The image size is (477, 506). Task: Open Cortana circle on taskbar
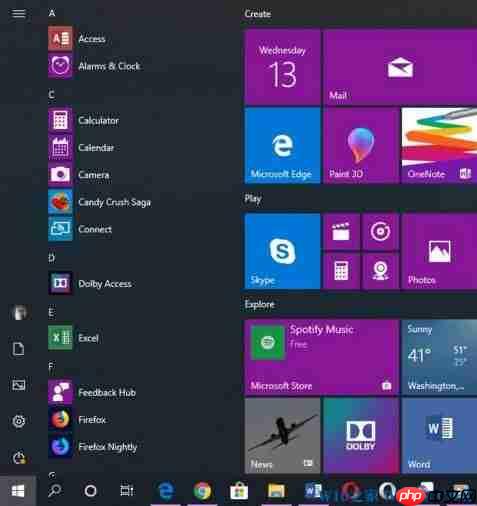[90, 491]
